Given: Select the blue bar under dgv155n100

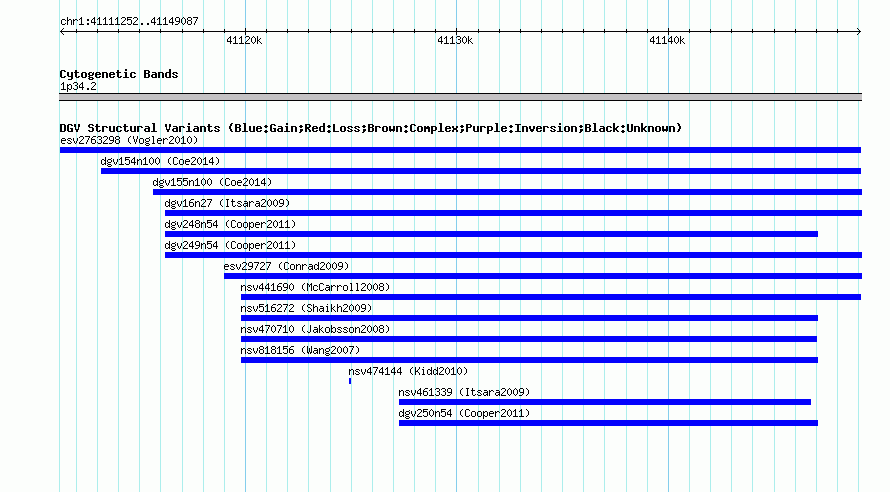Looking at the screenshot, I should tap(507, 192).
